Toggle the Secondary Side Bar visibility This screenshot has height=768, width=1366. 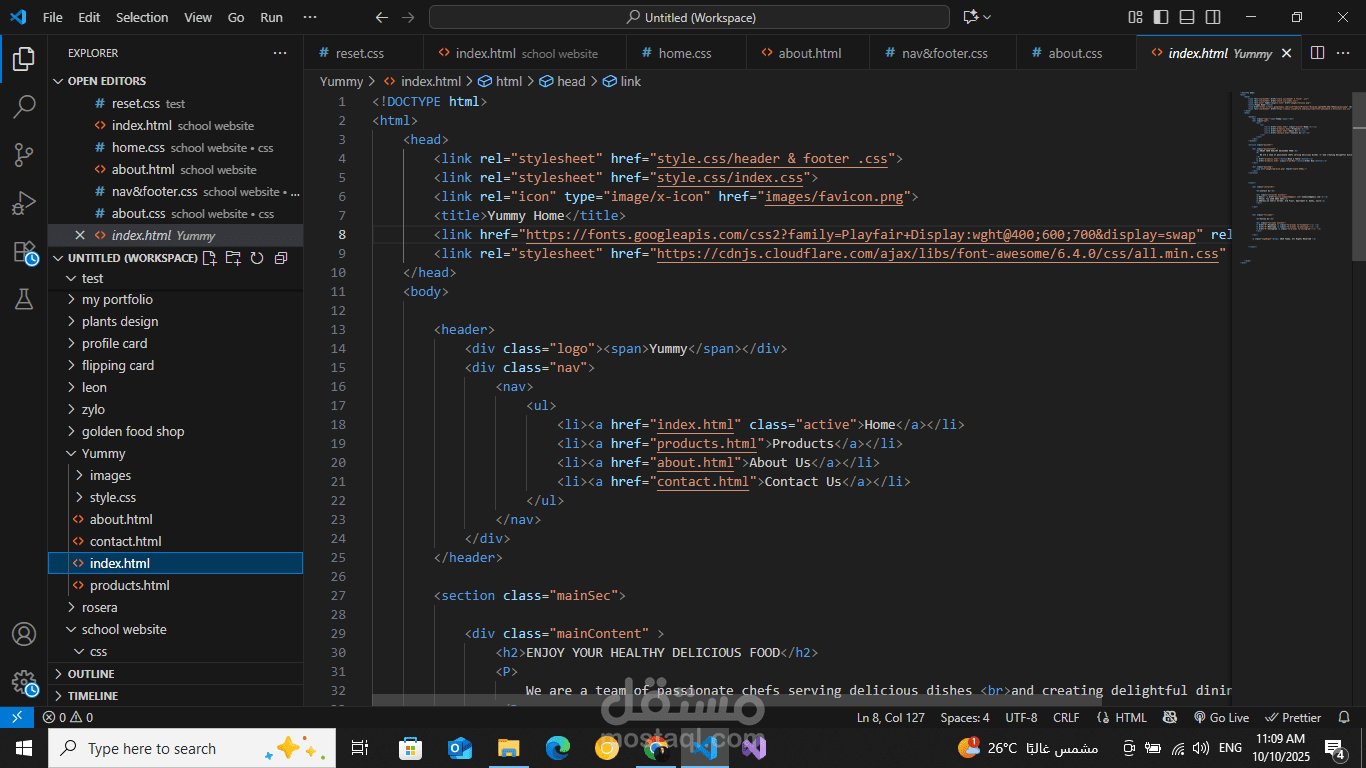pos(1213,17)
